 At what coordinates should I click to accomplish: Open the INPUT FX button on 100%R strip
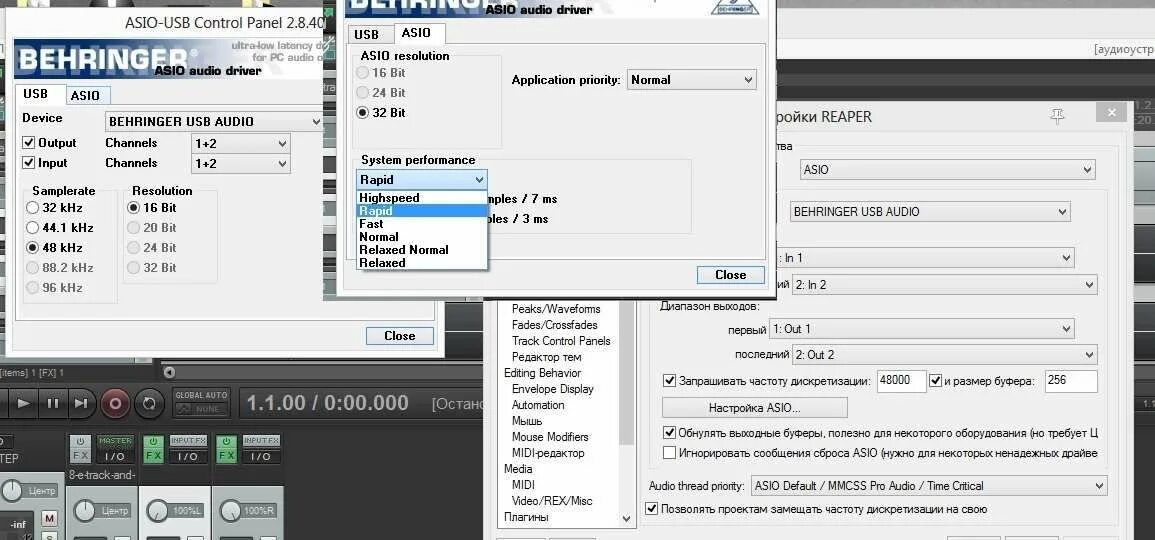(261, 441)
